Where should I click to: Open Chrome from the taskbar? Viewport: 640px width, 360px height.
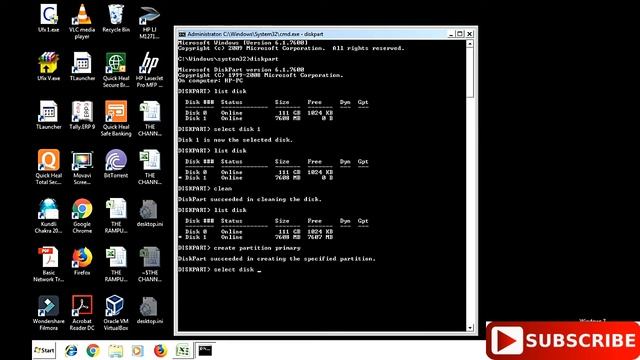(x=93, y=350)
